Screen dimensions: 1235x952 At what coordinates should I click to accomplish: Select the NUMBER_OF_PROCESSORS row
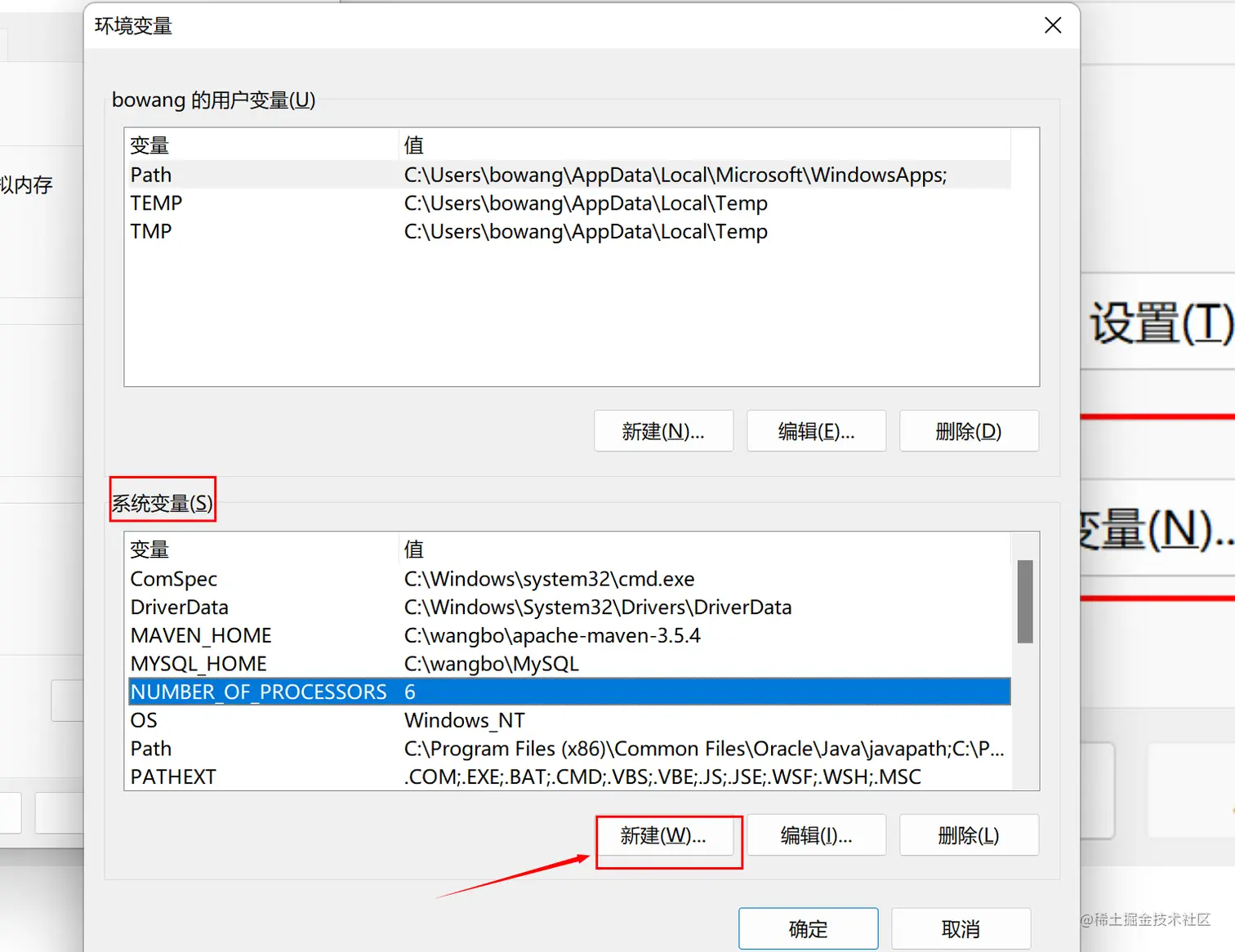[x=569, y=692]
